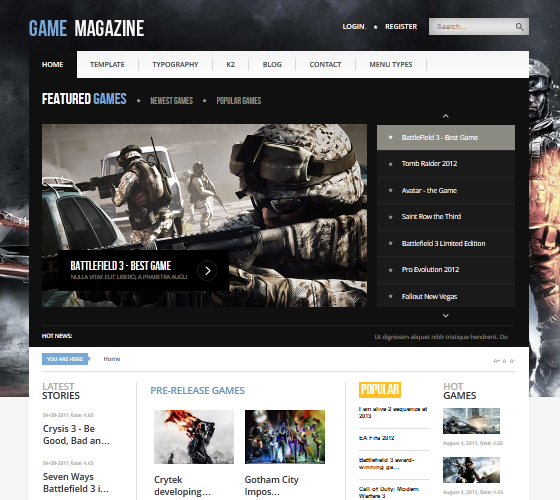Click the slider next arrow on Battlefield 3 caption
Viewport: 560px width, 500px height.
click(x=207, y=271)
